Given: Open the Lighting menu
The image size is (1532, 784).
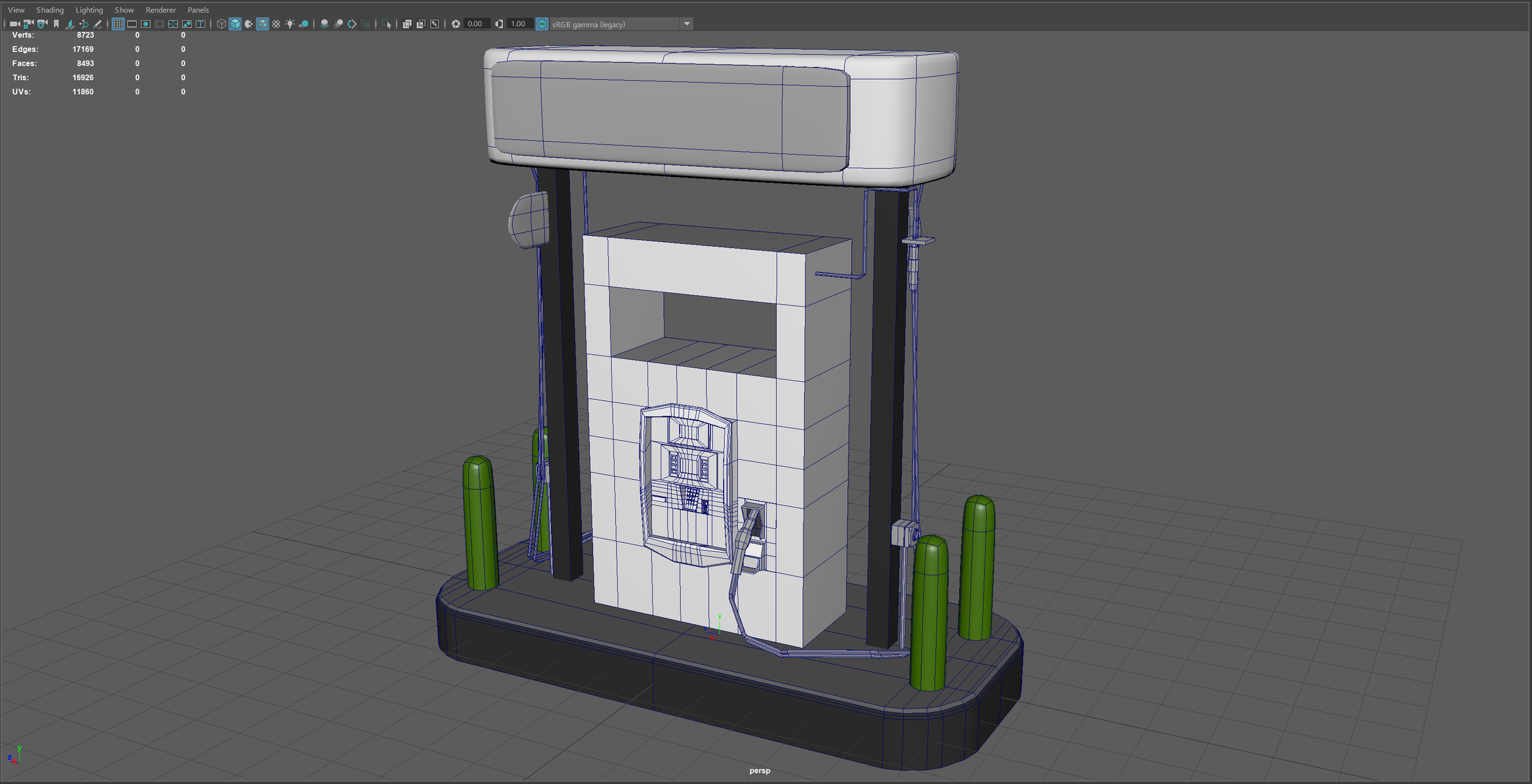Looking at the screenshot, I should coord(89,10).
